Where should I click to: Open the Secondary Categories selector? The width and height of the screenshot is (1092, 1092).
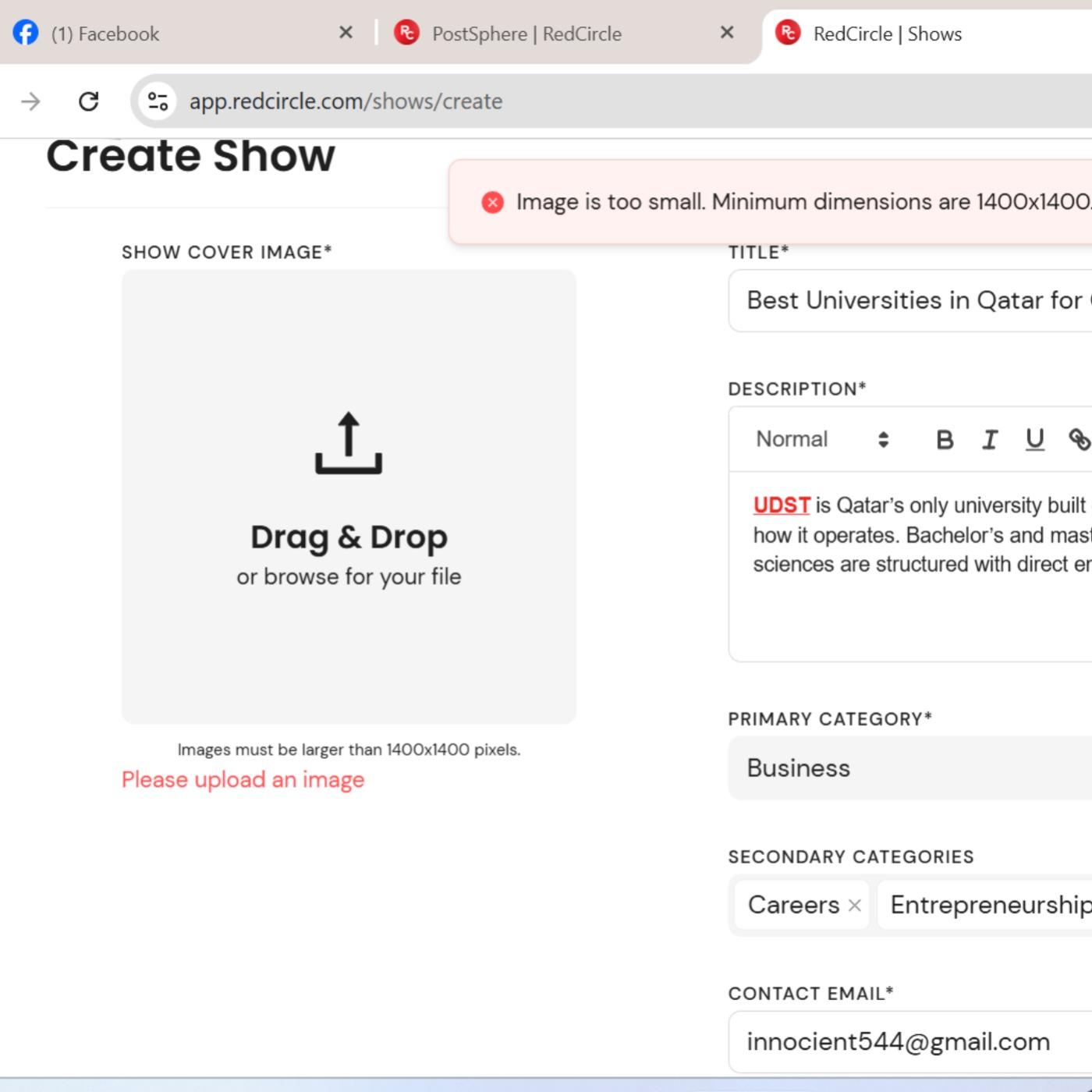click(x=910, y=905)
